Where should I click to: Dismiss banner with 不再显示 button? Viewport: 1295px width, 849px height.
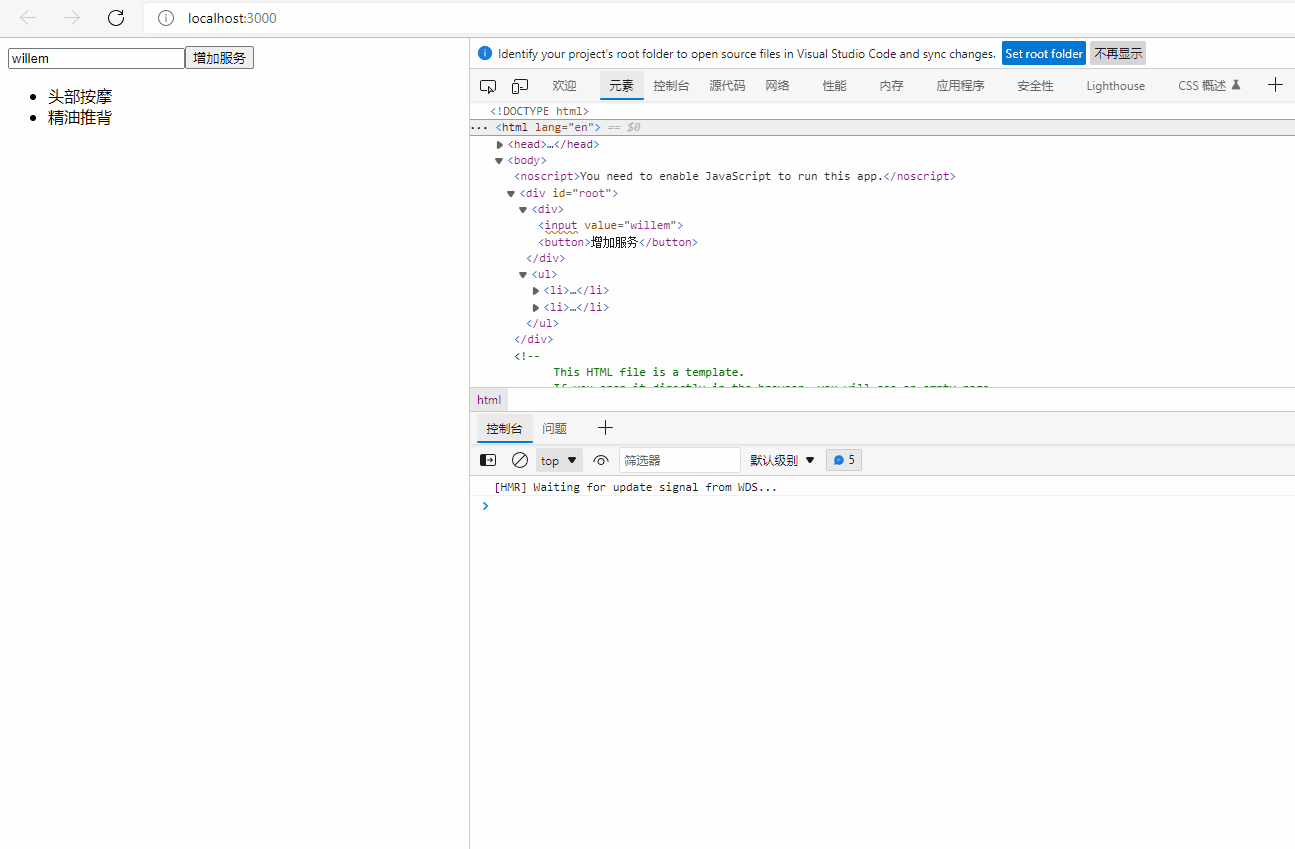1118,54
